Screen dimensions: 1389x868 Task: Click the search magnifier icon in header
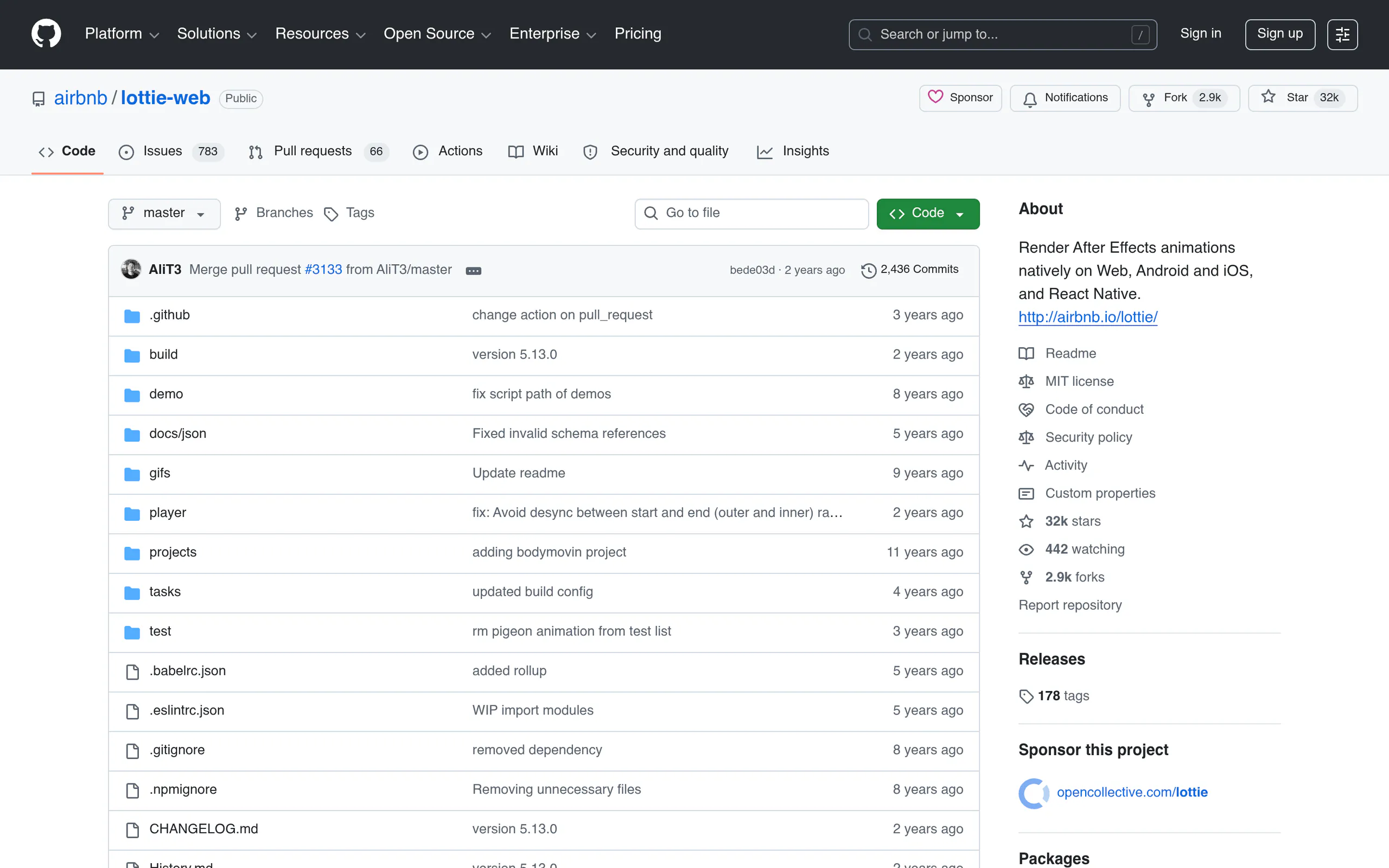coord(865,34)
